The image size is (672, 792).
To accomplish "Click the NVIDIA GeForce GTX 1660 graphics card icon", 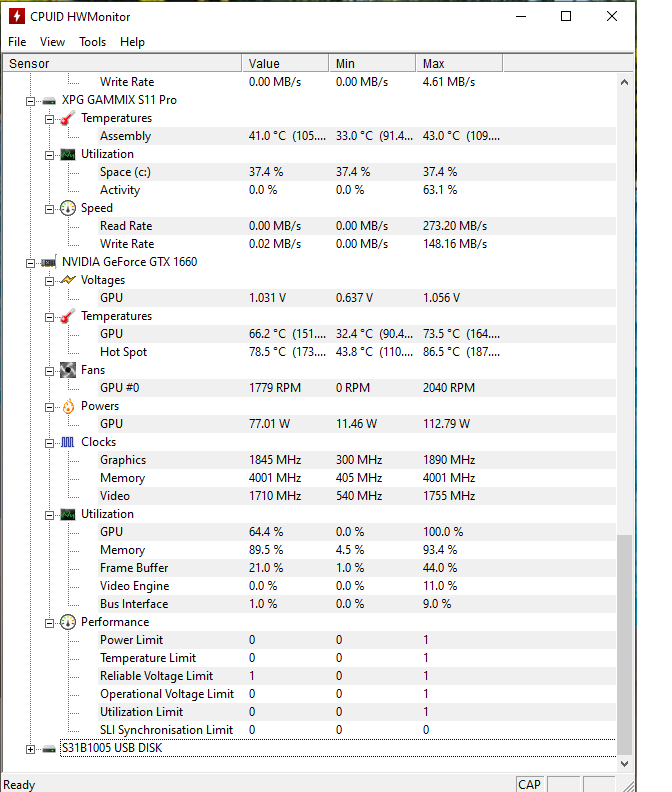I will (49, 262).
